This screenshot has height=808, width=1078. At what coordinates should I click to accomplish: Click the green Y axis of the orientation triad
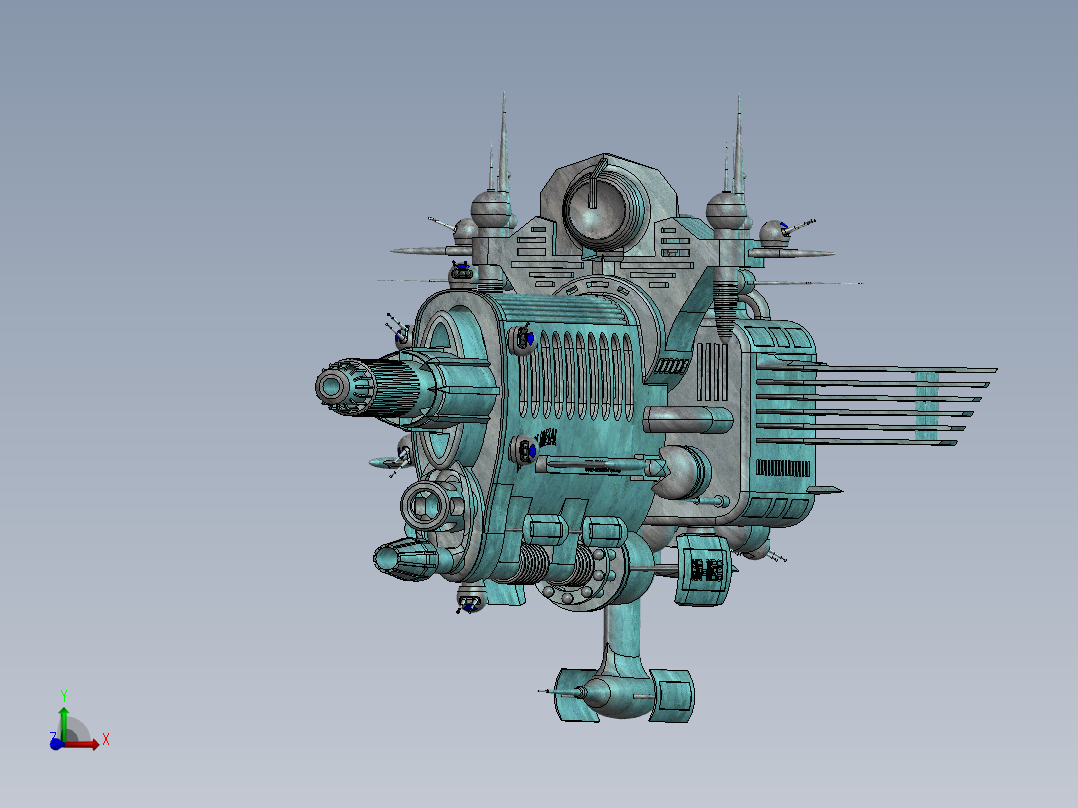point(64,724)
